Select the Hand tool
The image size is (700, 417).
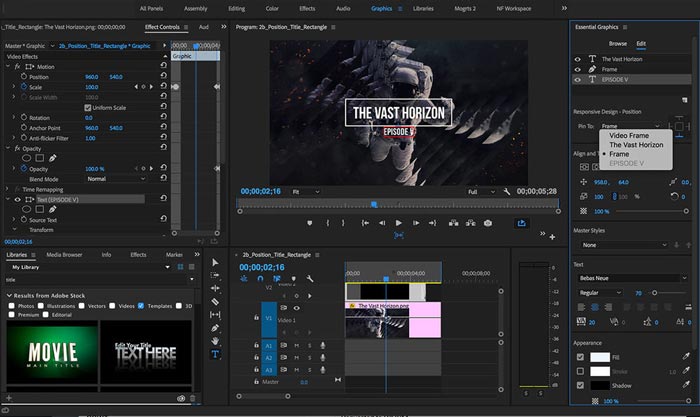coord(215,341)
